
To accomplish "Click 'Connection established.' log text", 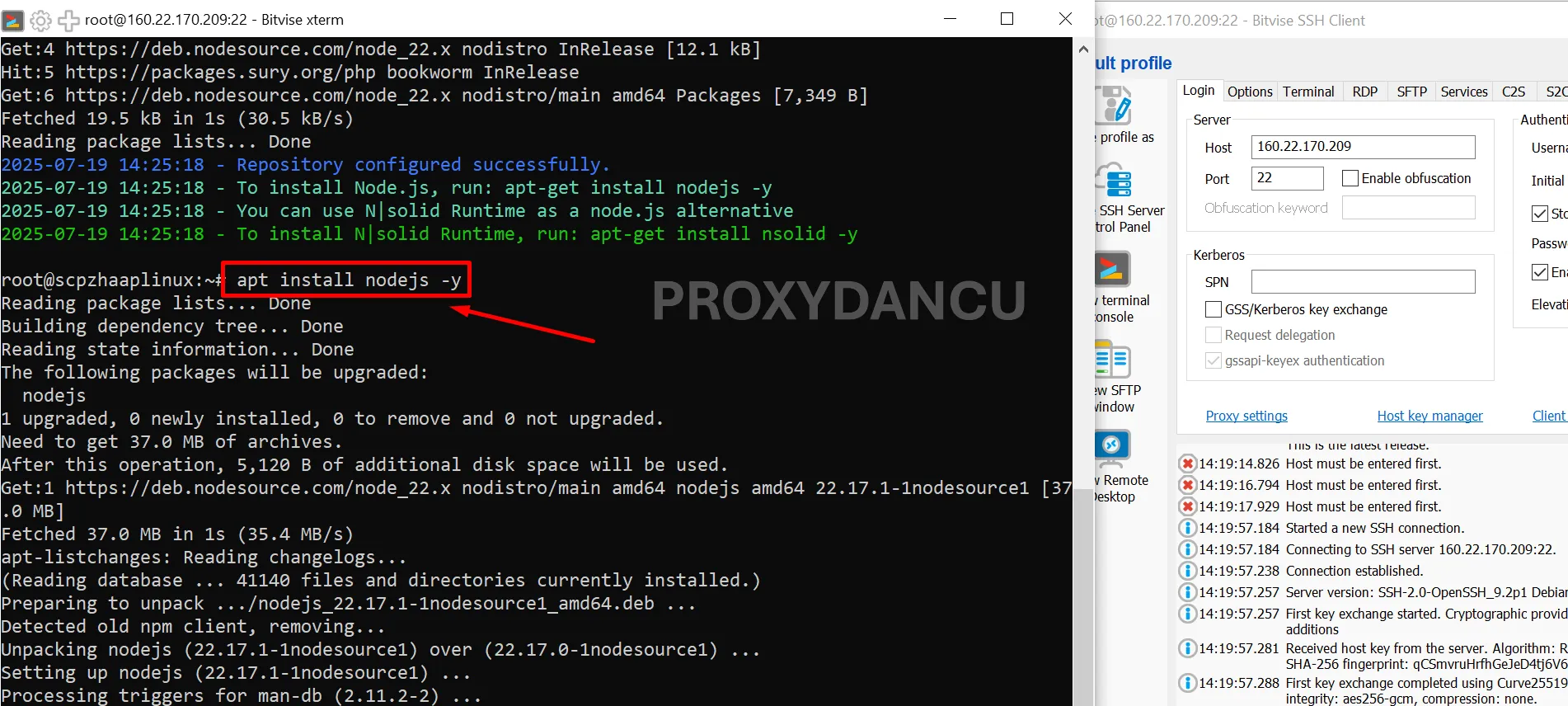I will 1354,571.
